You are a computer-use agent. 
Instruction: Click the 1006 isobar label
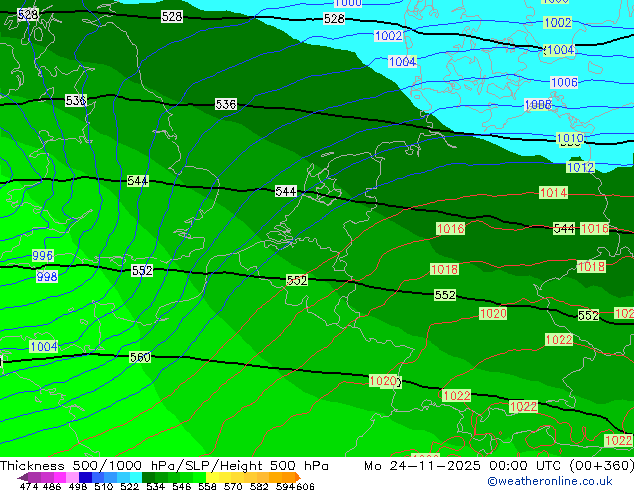[x=564, y=82]
